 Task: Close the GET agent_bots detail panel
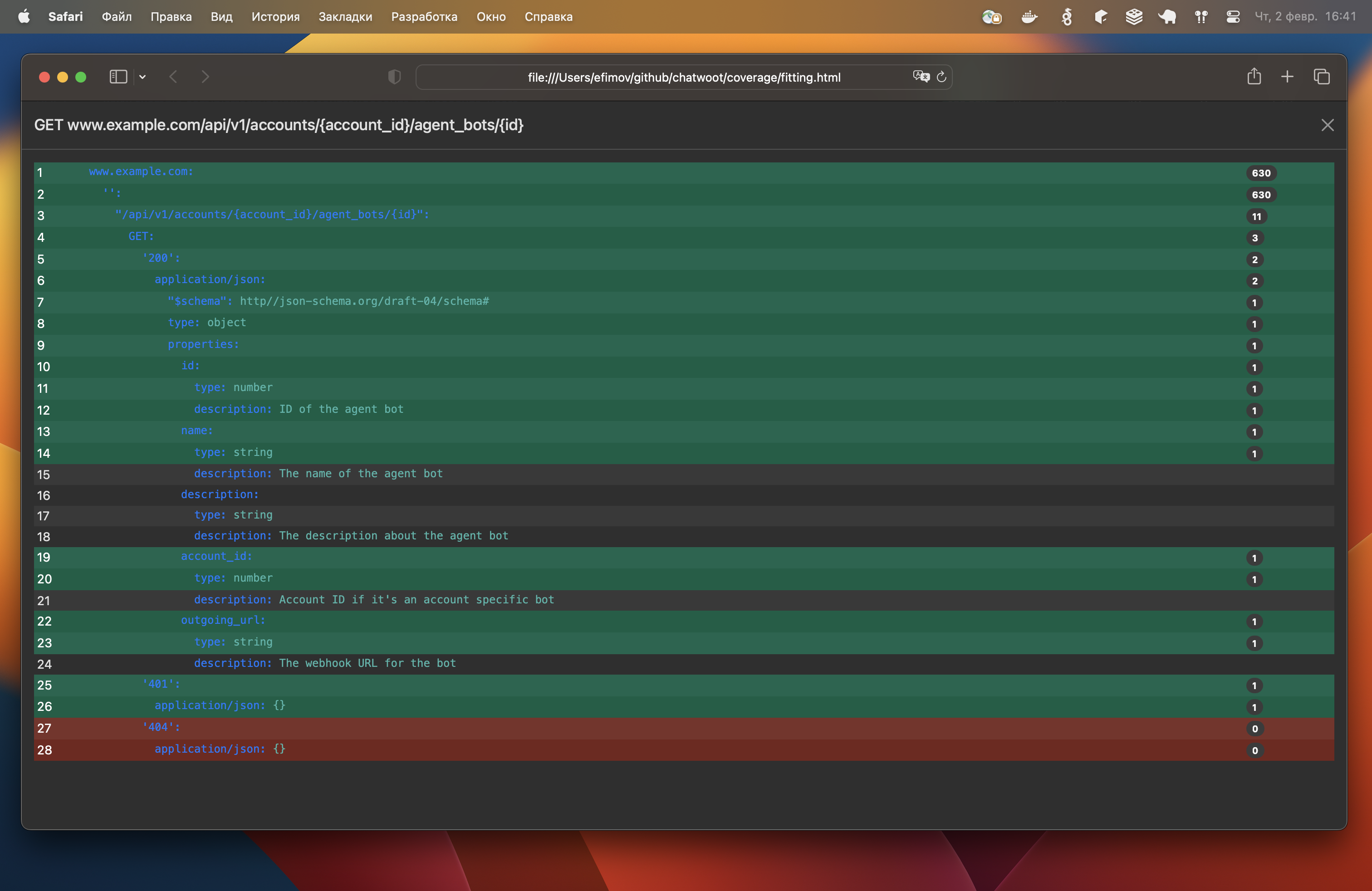(1327, 125)
